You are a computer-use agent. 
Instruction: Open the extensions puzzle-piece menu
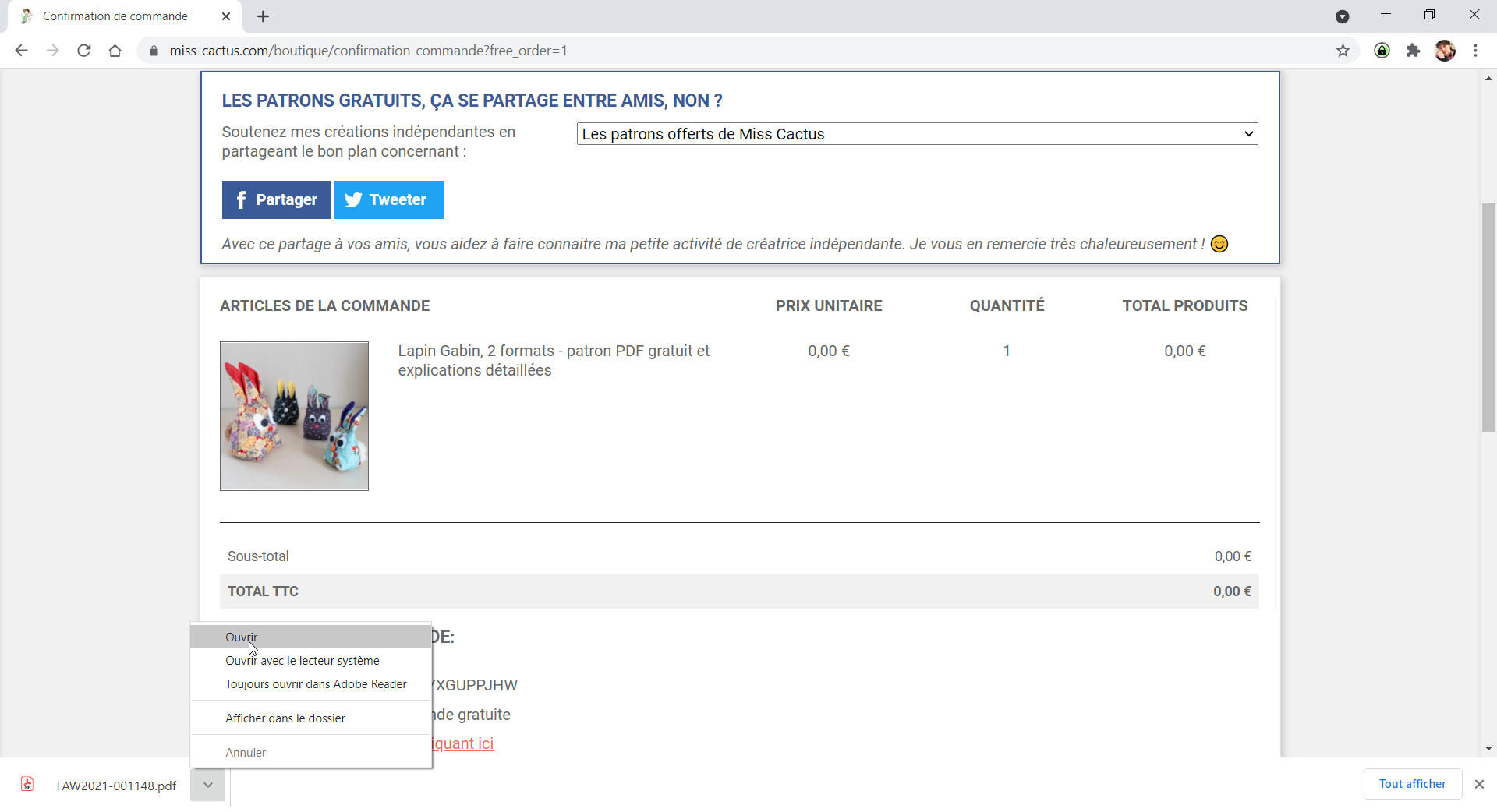tap(1413, 50)
